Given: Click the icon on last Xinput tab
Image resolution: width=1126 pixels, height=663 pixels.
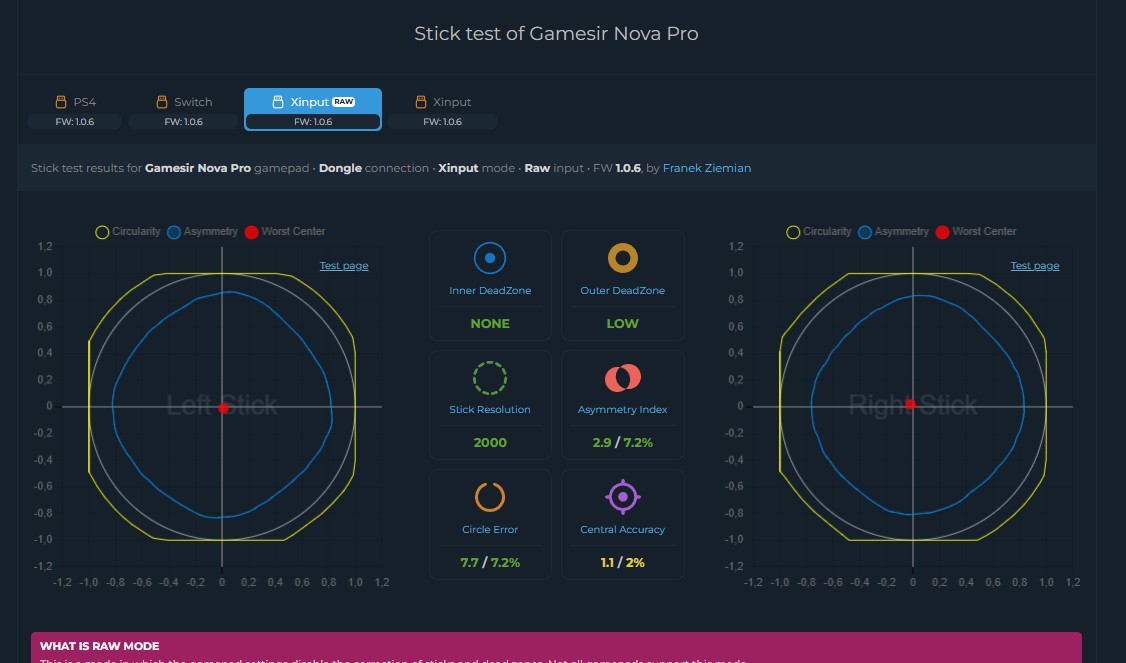Looking at the screenshot, I should point(421,102).
